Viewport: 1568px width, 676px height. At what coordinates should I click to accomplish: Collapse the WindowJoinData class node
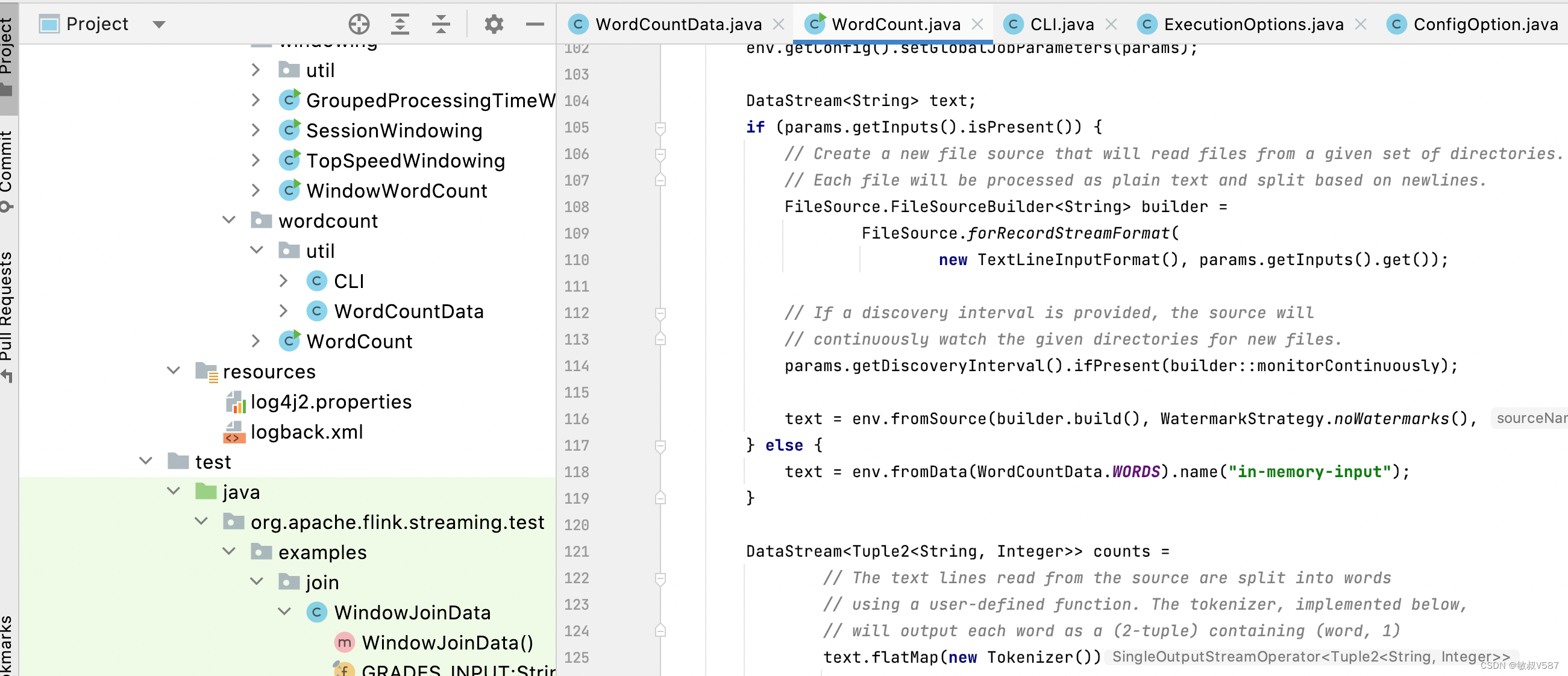(284, 612)
